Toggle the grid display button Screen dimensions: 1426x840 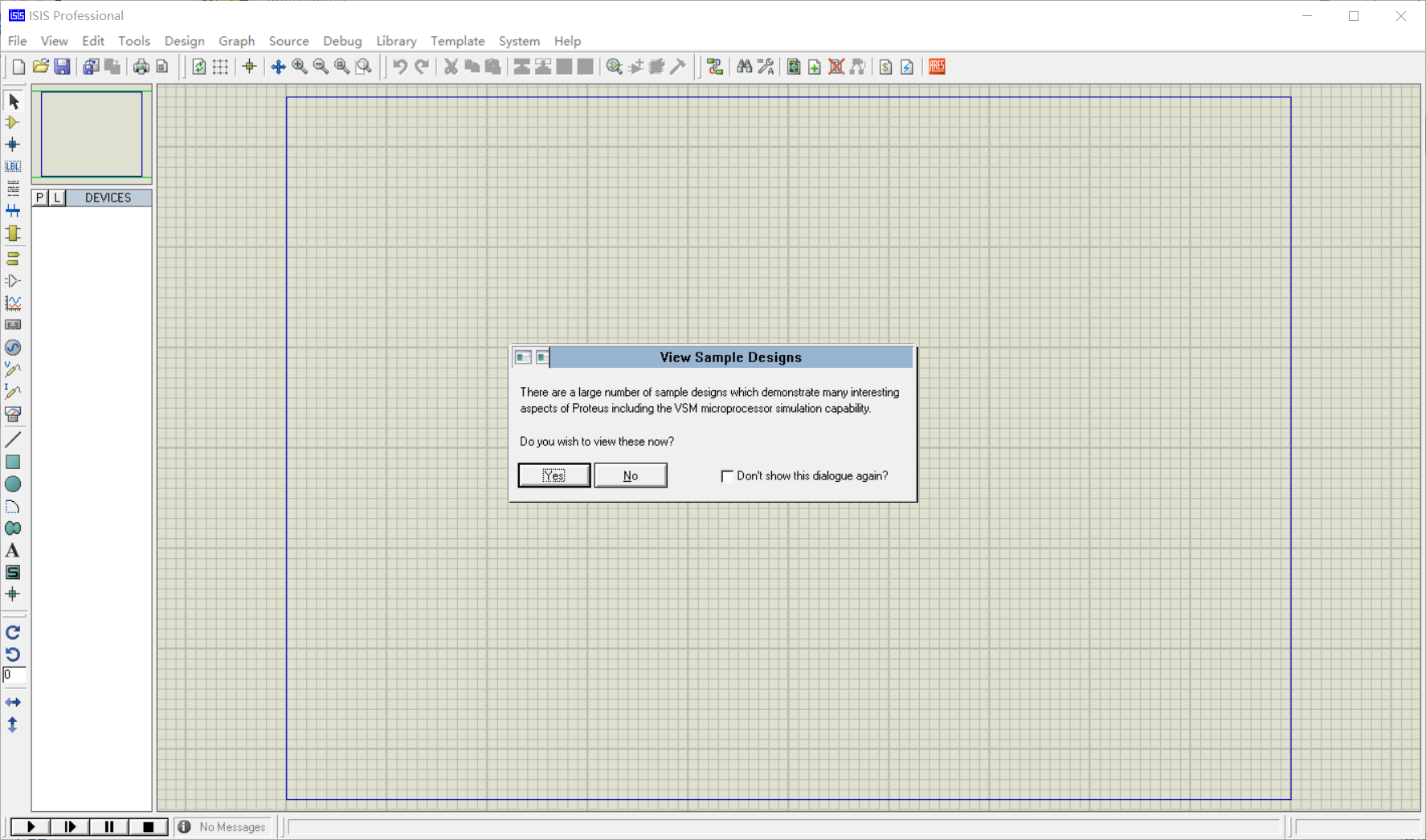click(x=220, y=67)
